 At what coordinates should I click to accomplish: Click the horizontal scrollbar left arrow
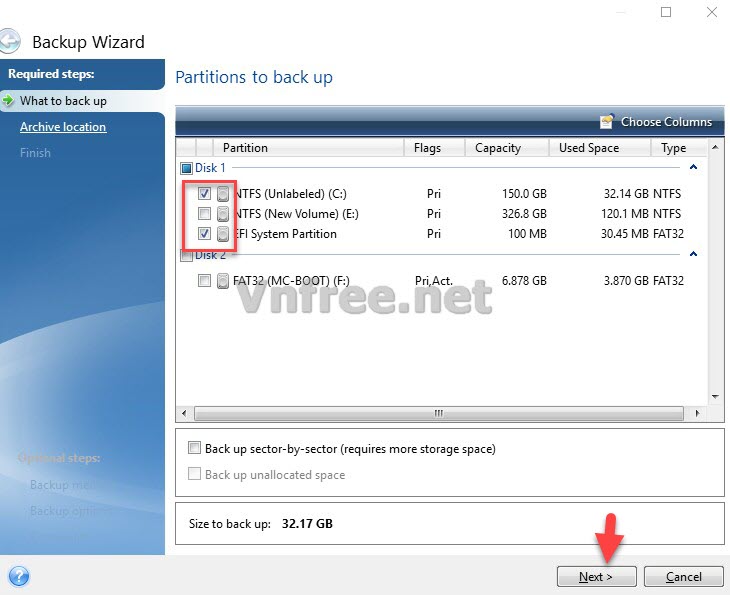click(184, 413)
